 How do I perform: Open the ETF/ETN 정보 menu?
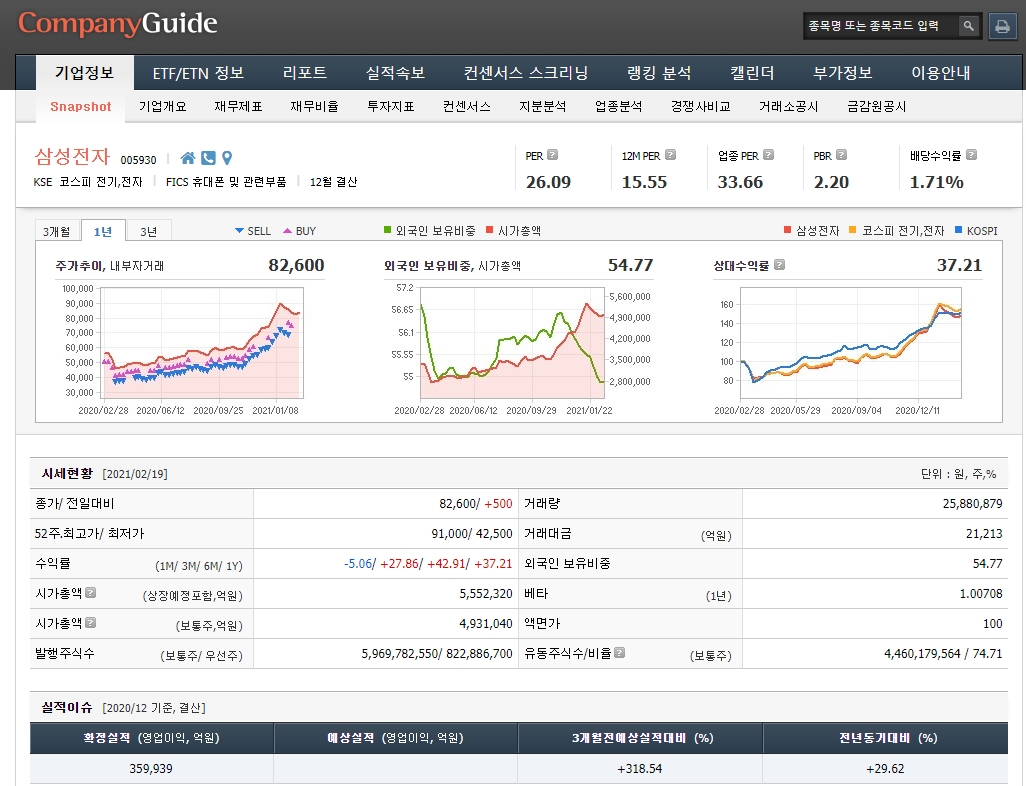tap(198, 73)
